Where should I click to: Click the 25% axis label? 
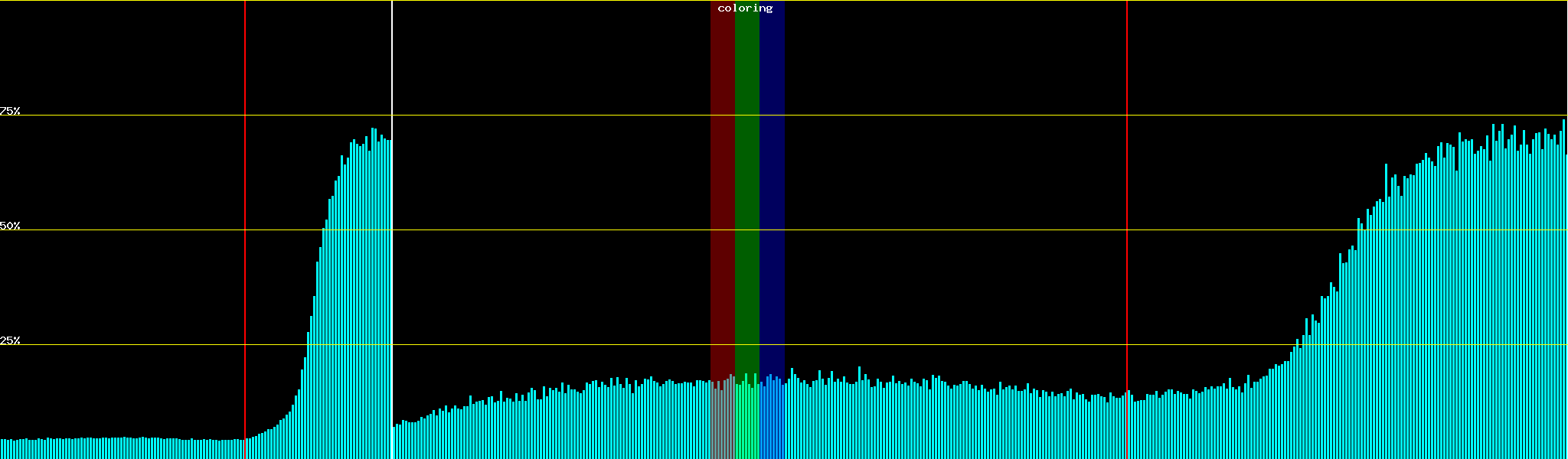coord(10,340)
